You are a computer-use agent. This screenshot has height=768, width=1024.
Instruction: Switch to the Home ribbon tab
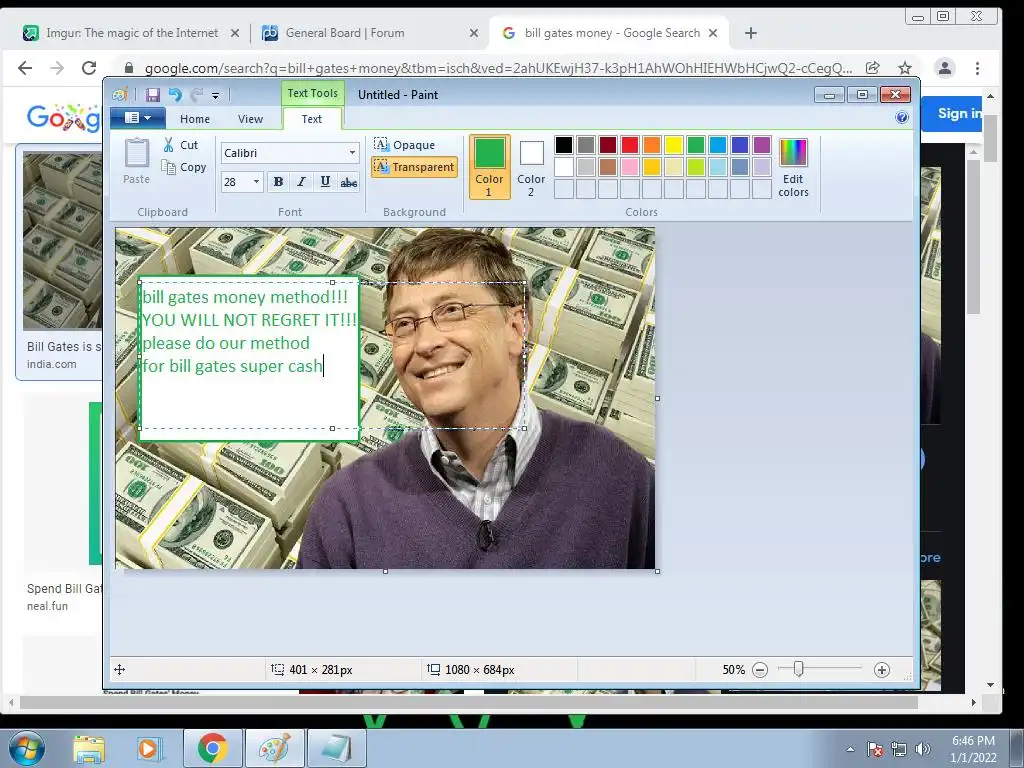[195, 119]
